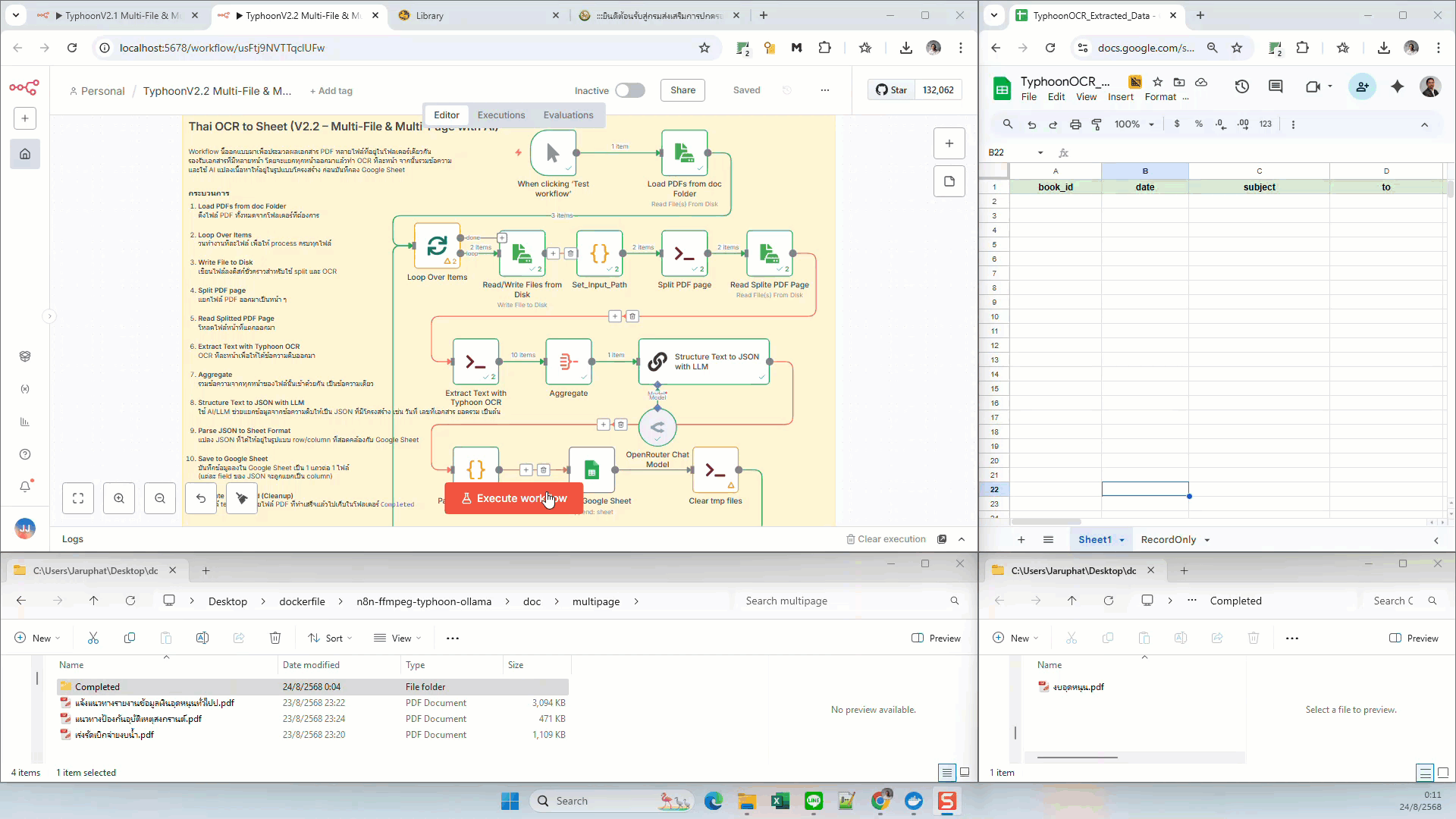The image size is (1456, 819).
Task: Open the Aggregate node
Action: (x=568, y=362)
